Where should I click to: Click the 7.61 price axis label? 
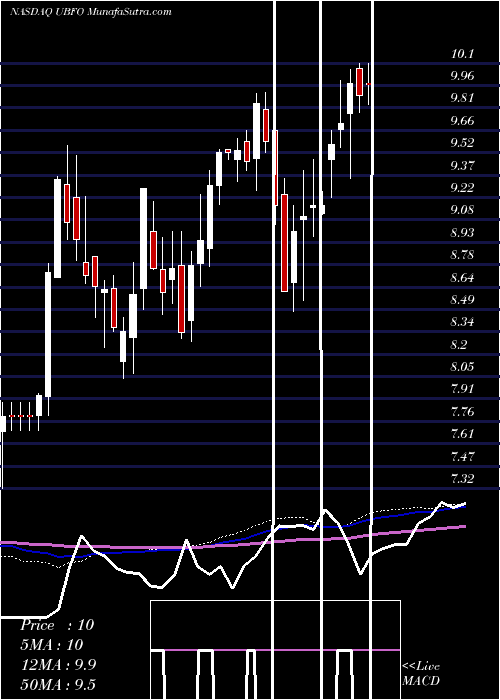(462, 434)
